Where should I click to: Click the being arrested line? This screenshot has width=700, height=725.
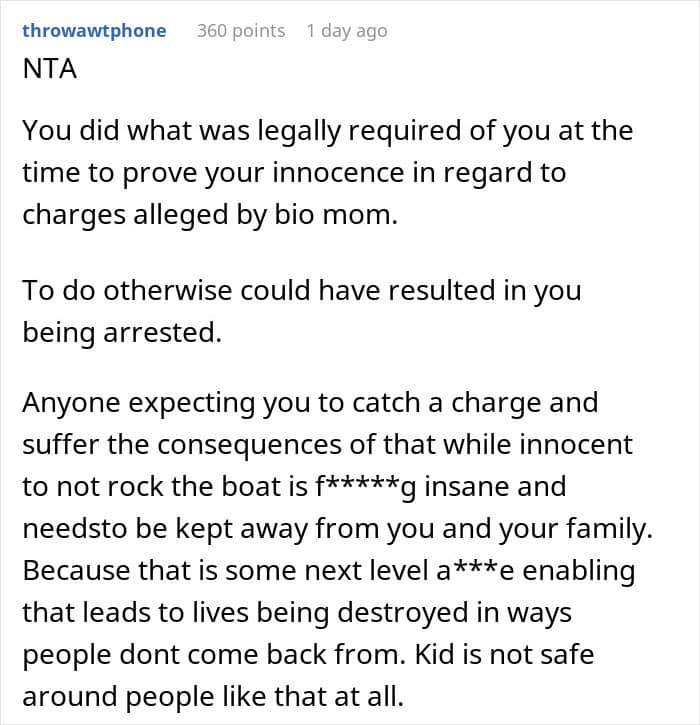(122, 332)
